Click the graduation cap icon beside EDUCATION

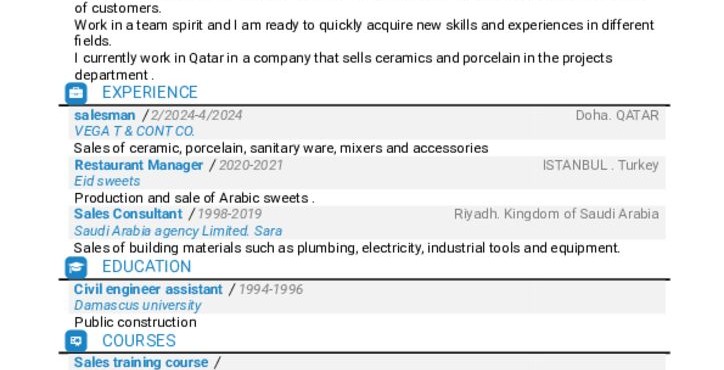[76, 267]
